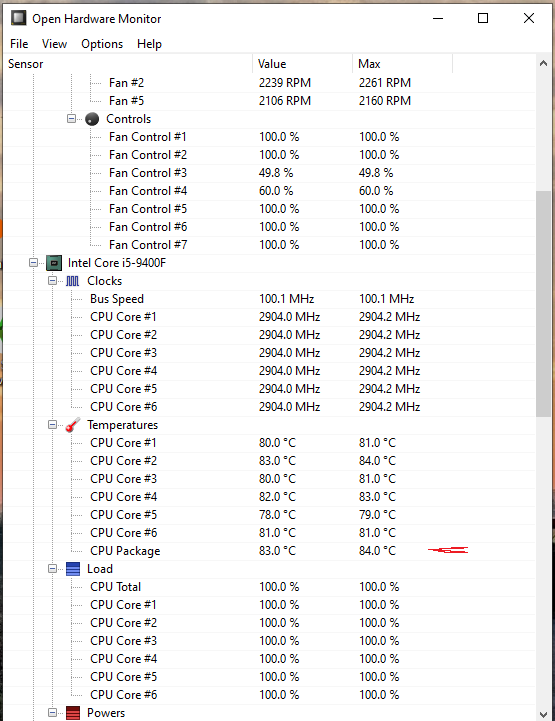This screenshot has width=555, height=721.
Task: Select the Fan Control #1 row
Action: 269,137
